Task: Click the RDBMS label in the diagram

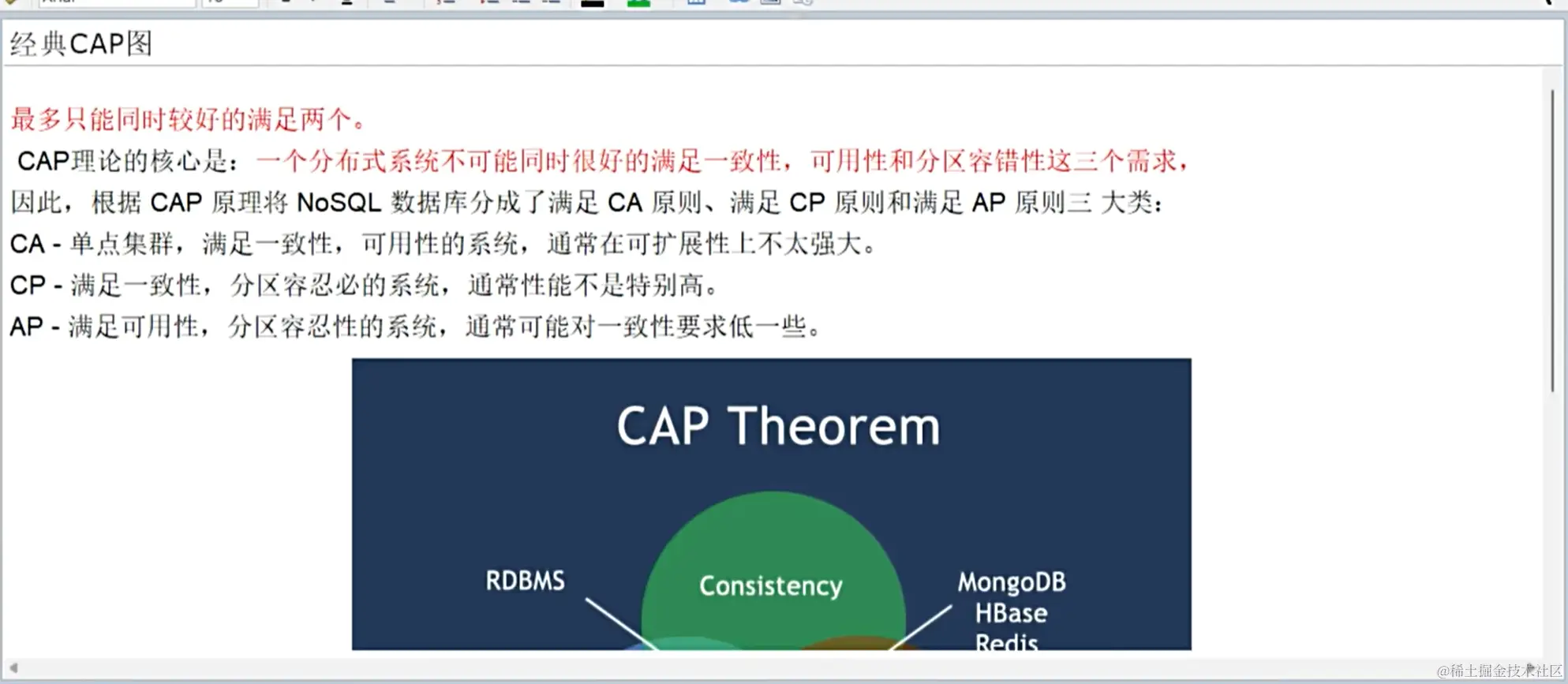Action: (x=525, y=581)
